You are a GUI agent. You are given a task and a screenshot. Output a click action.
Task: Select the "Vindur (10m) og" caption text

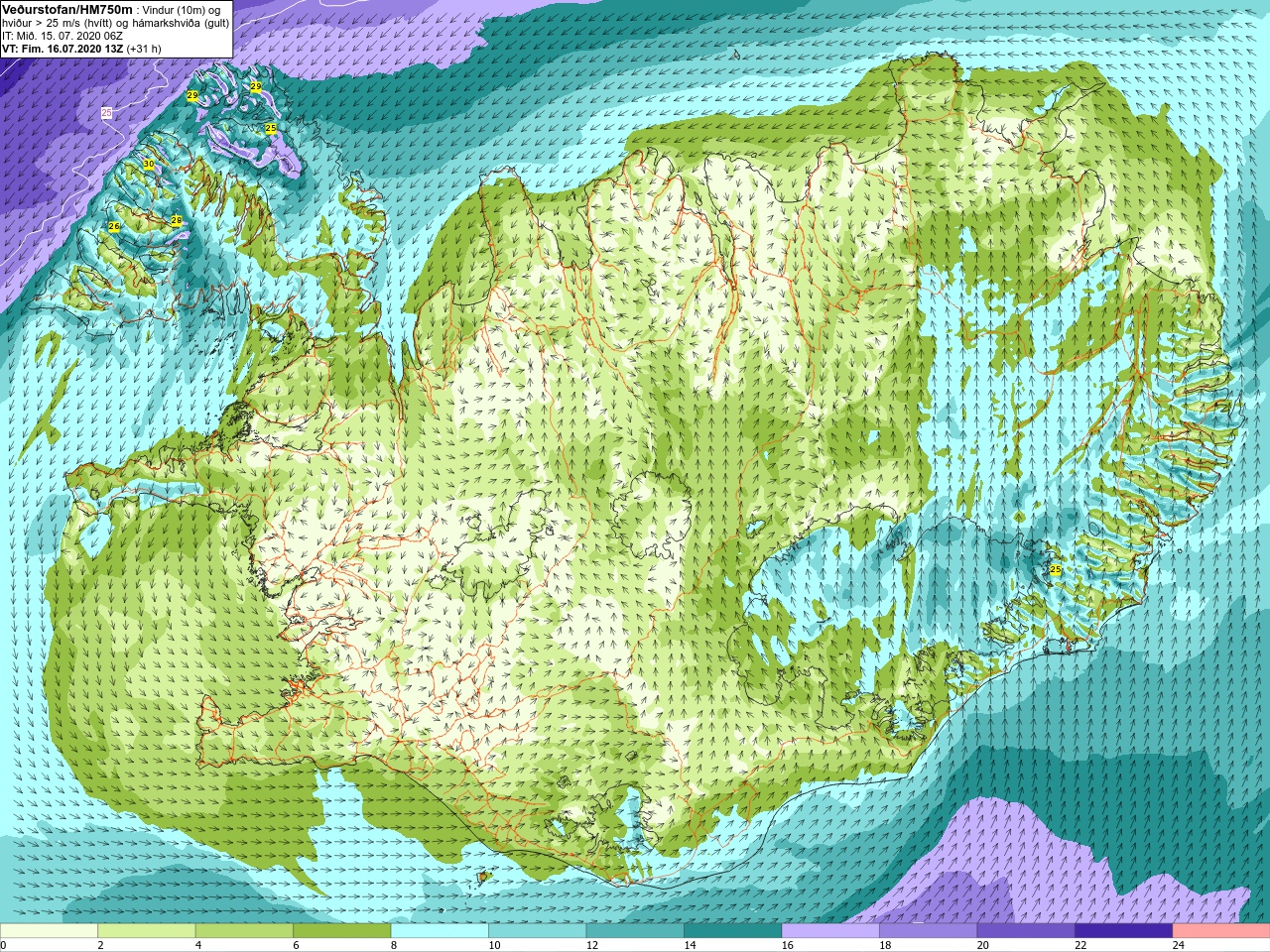(x=182, y=11)
